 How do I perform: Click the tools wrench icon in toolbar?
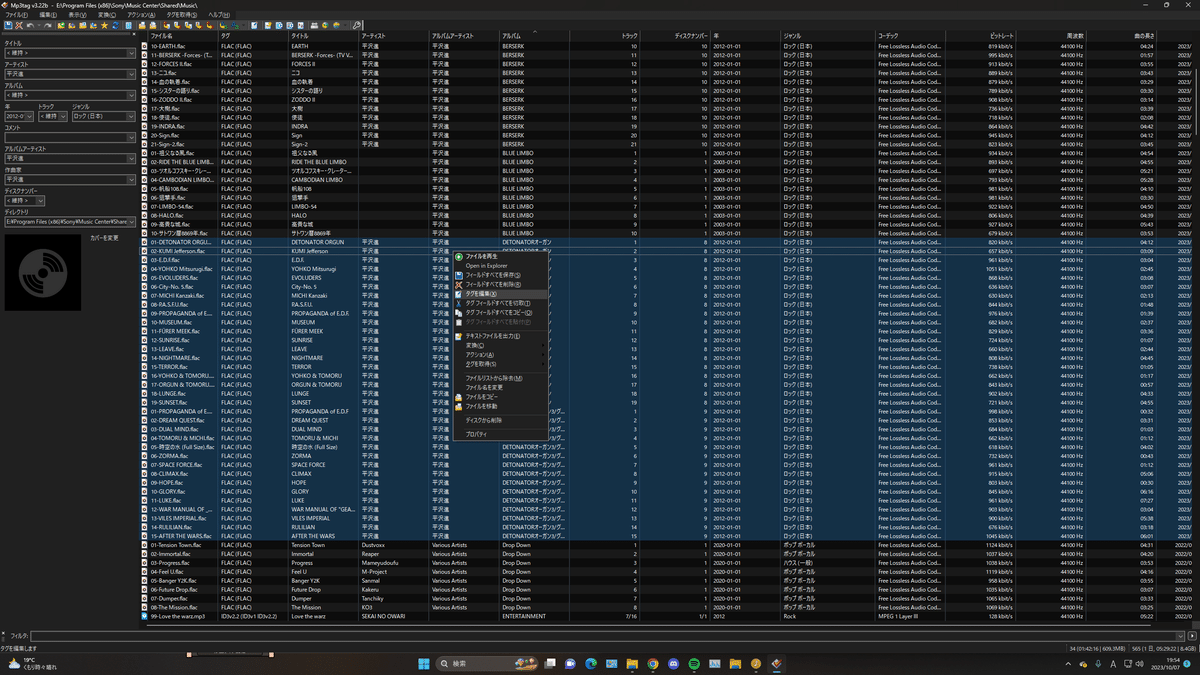357,25
